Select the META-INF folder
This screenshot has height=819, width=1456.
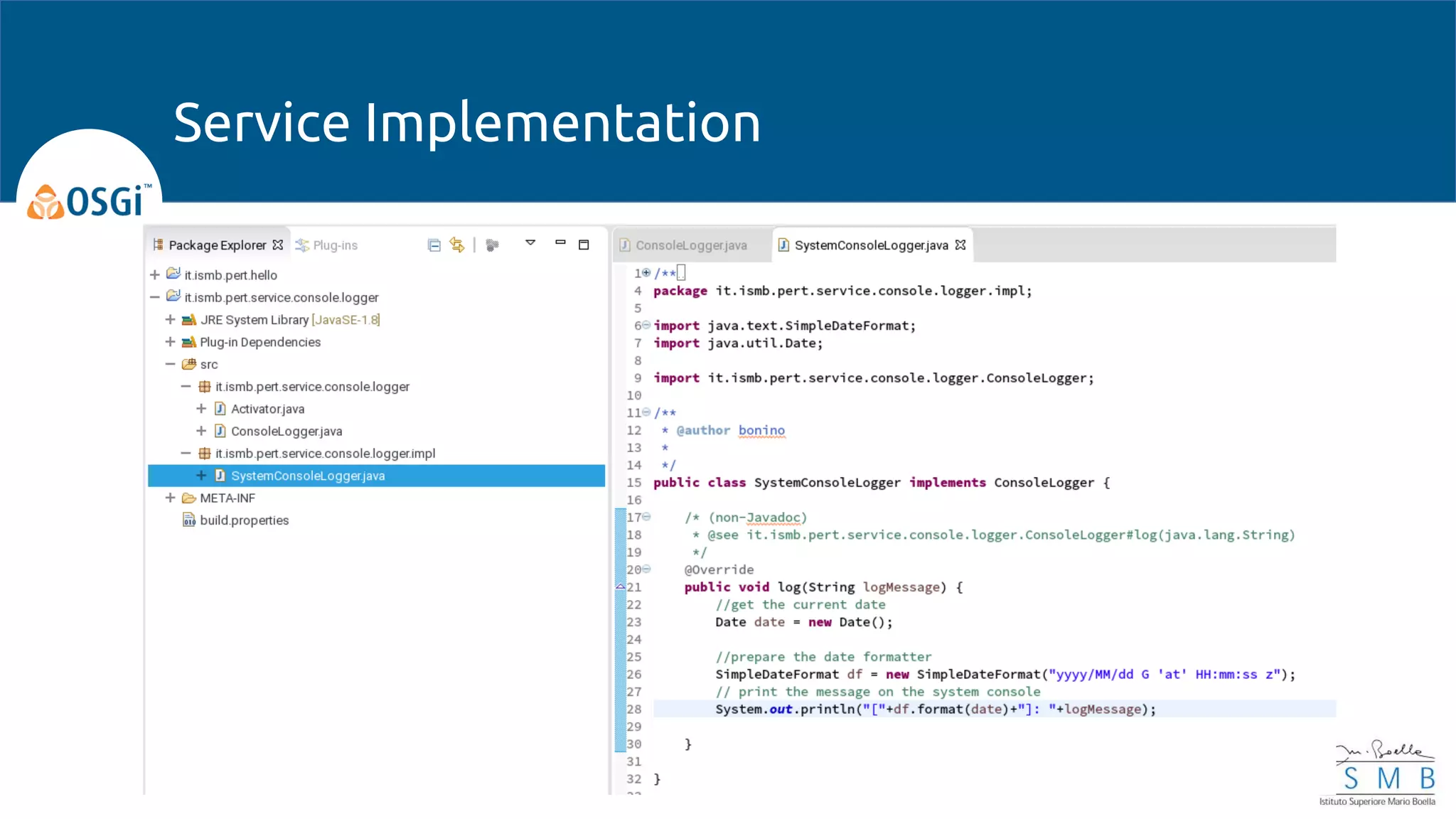point(227,498)
